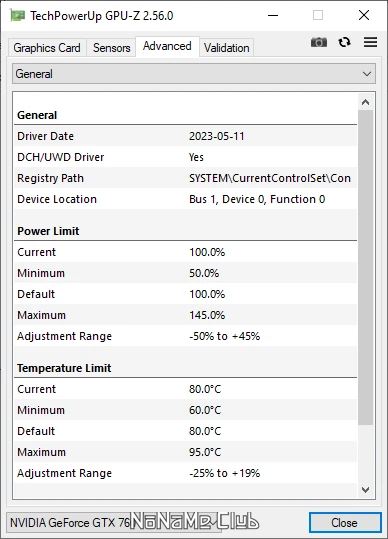The height and width of the screenshot is (539, 388).
Task: Expand the General category dropdown
Action: pos(194,74)
